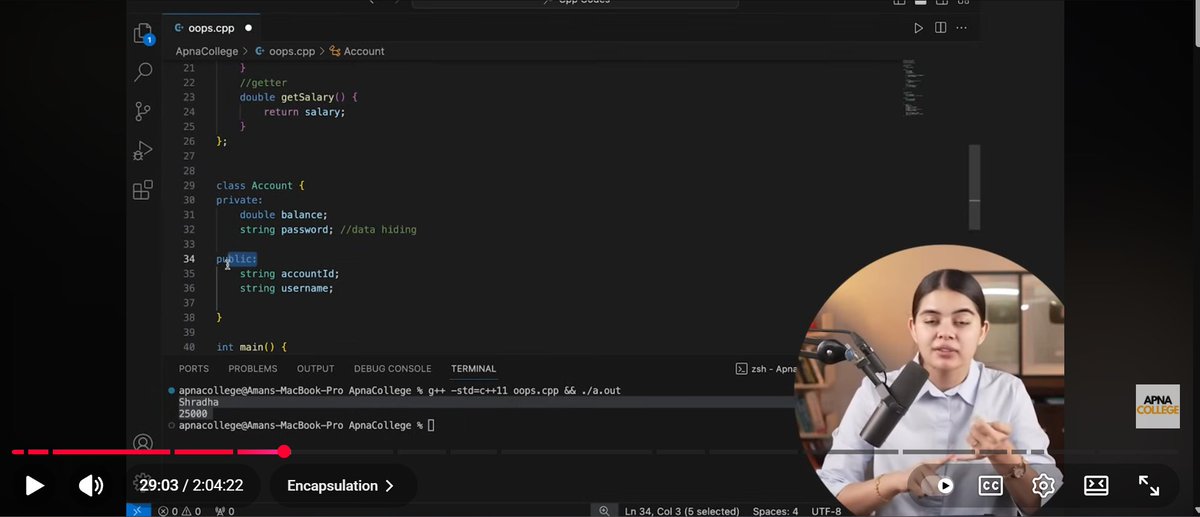
Task: Click 'double getSalary() {' code line
Action: pyautogui.click(x=298, y=97)
